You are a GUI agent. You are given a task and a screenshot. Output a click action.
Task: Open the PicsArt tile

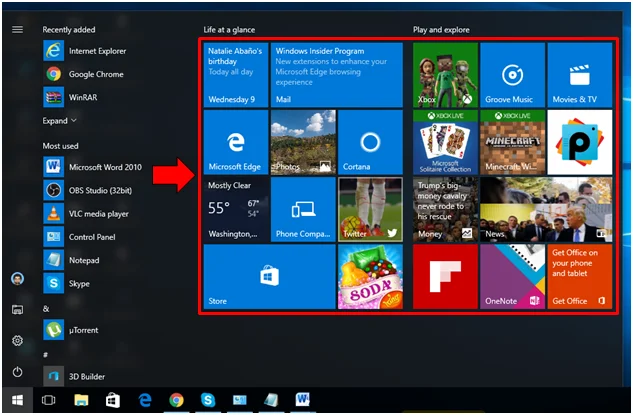(580, 142)
